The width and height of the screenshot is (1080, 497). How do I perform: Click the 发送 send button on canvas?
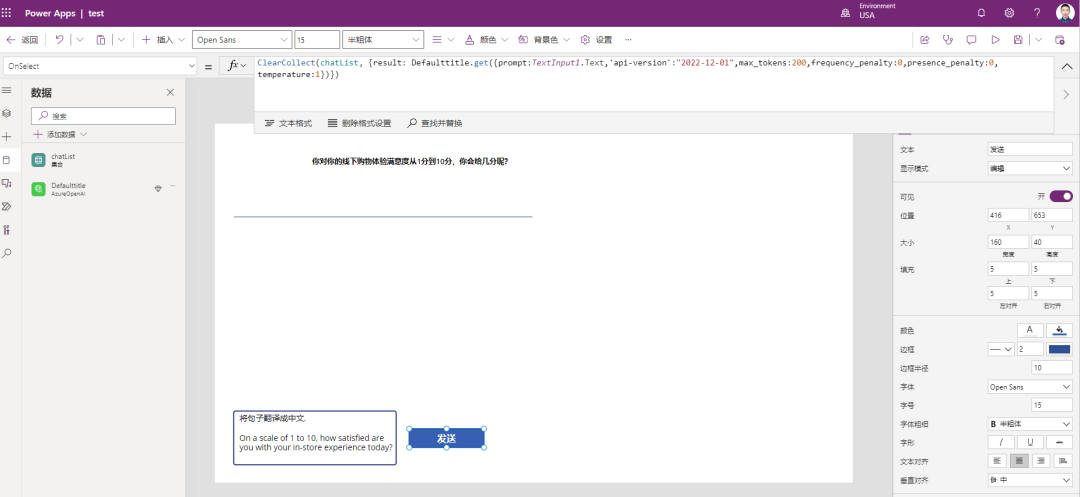click(446, 438)
